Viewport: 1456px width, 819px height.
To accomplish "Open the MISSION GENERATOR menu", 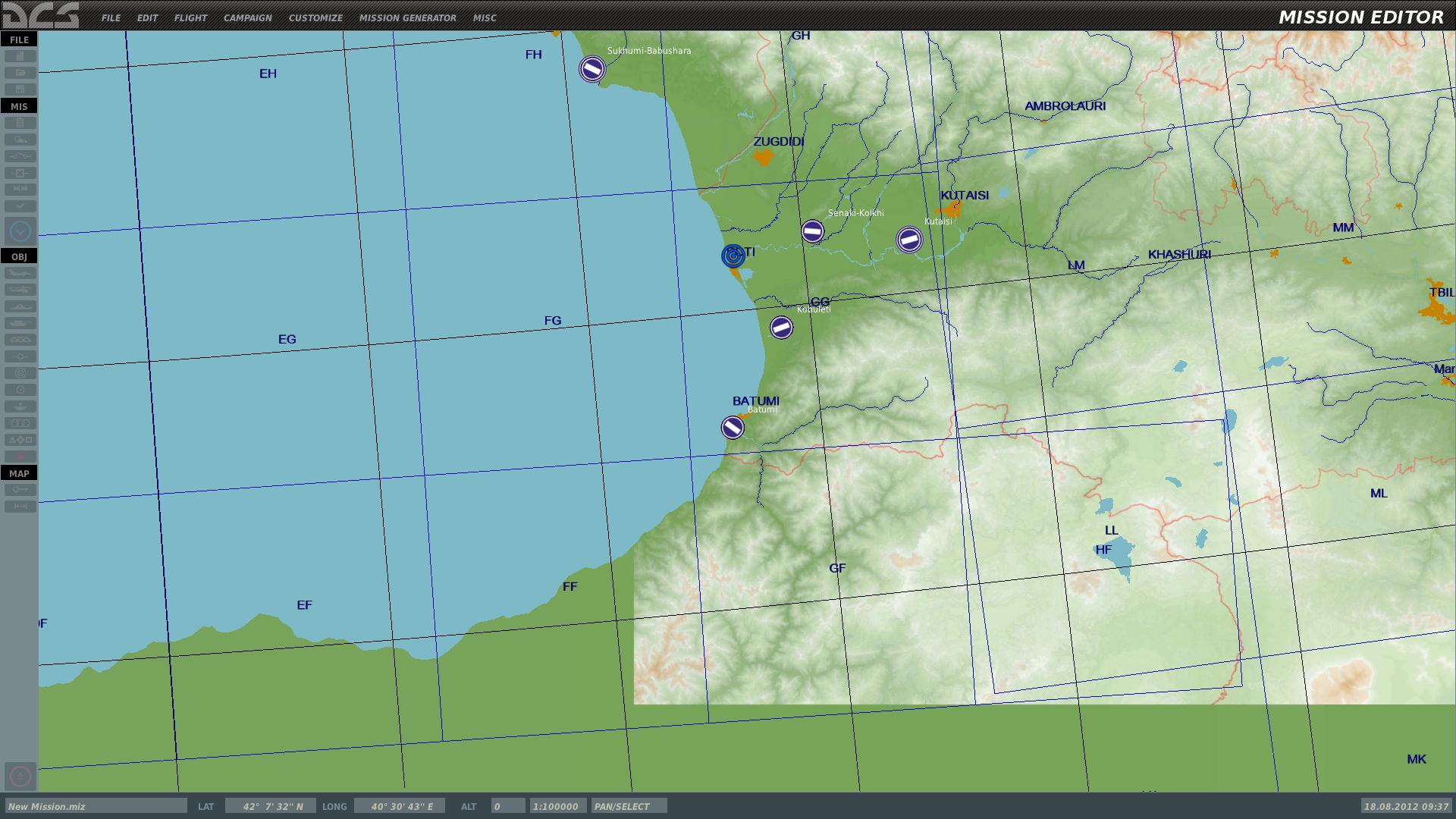I will [408, 17].
